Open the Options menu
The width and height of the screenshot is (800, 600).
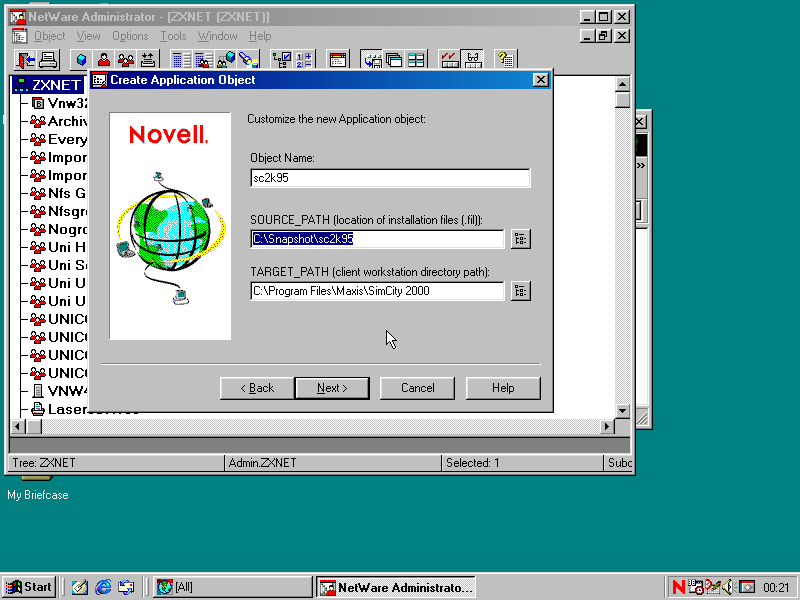click(x=130, y=36)
